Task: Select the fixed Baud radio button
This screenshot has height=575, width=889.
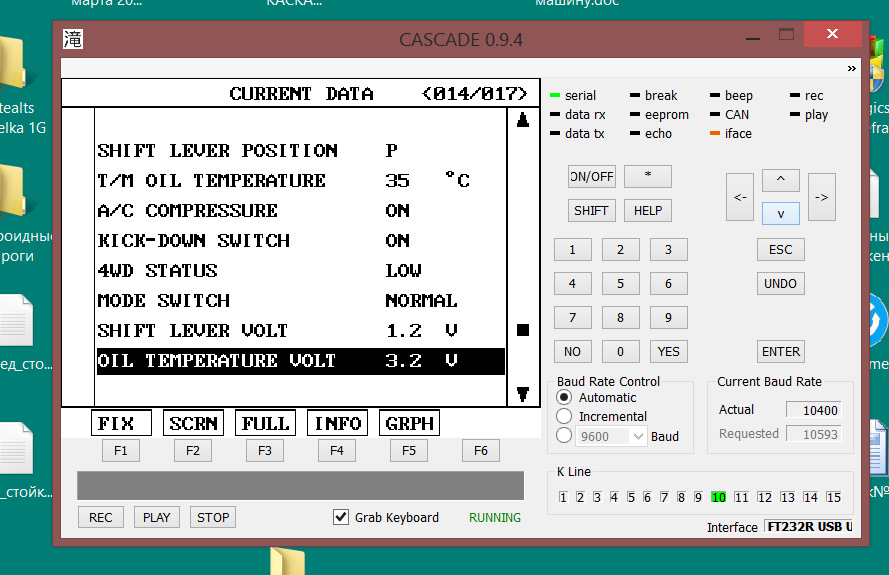Action: coord(564,436)
